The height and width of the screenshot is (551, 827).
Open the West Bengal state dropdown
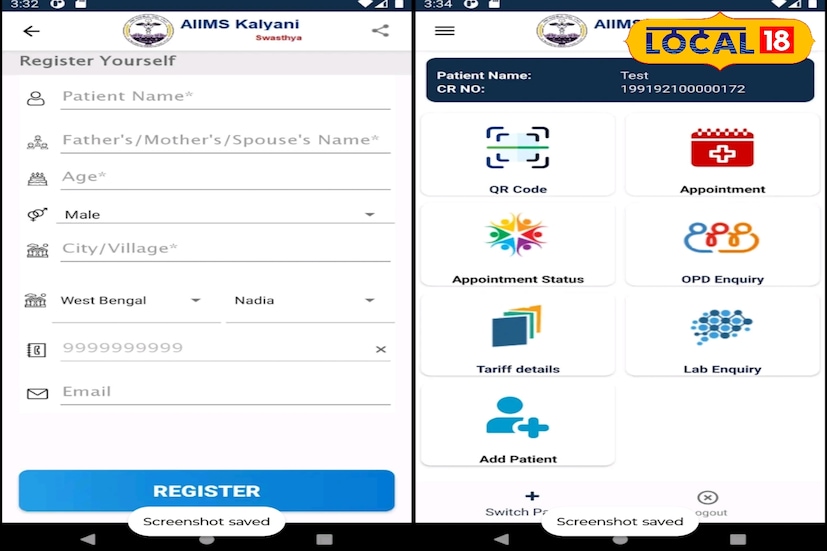coord(136,301)
